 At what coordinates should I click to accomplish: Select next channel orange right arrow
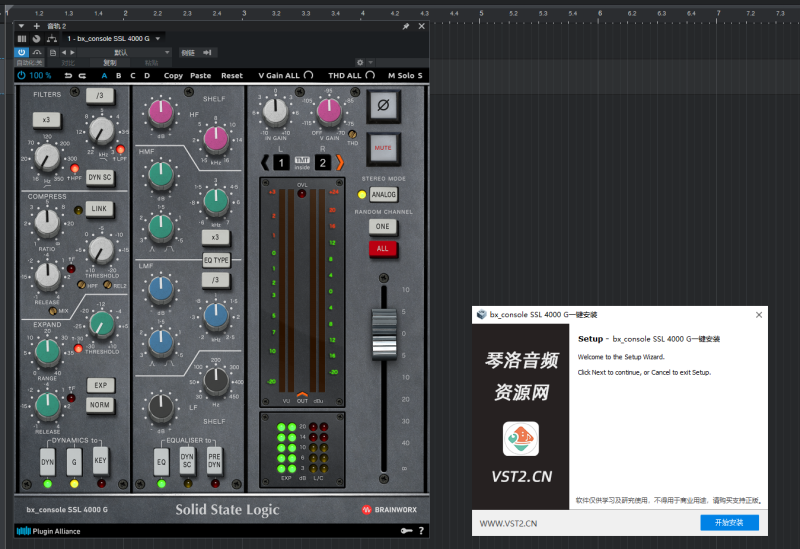[x=340, y=163]
